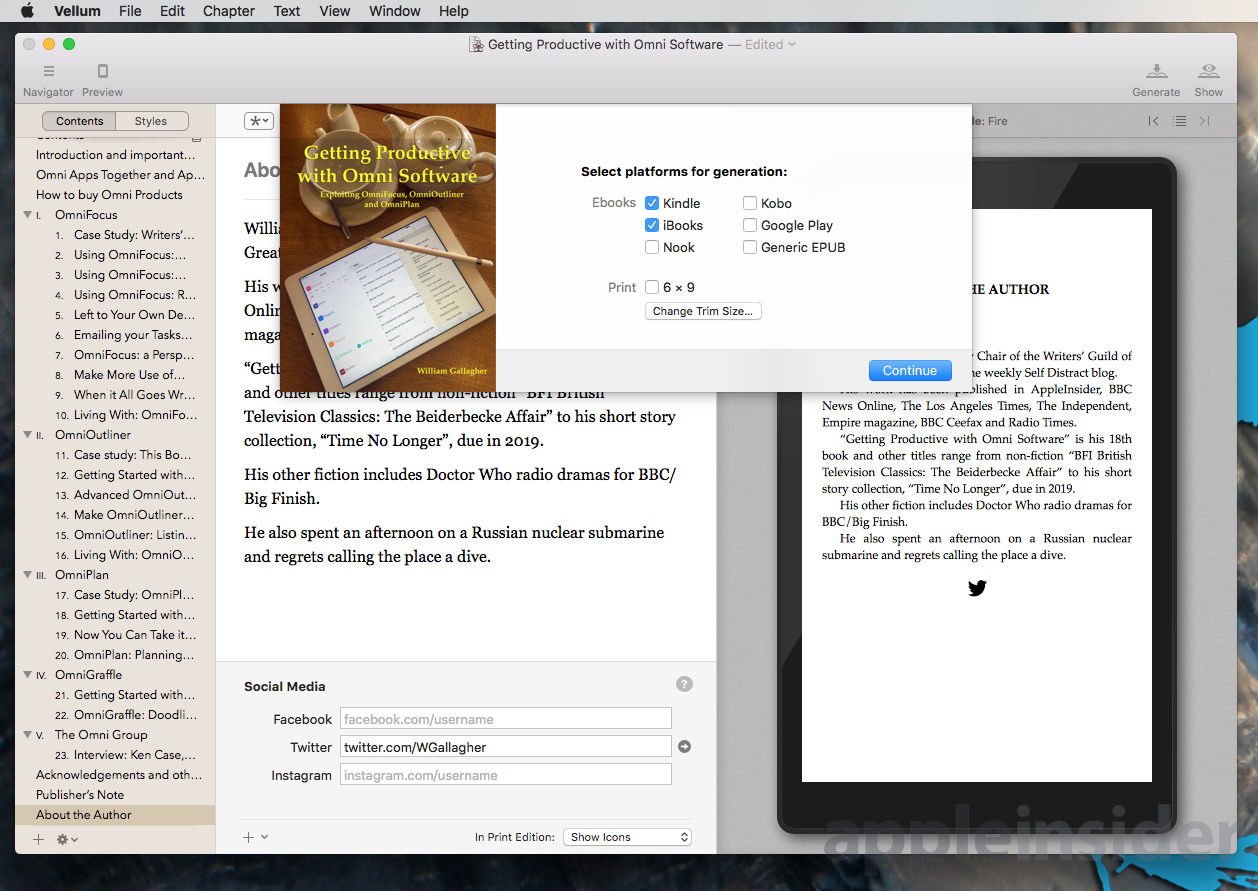Collapse the OmniGraffle section
The width and height of the screenshot is (1258, 891).
pos(27,675)
